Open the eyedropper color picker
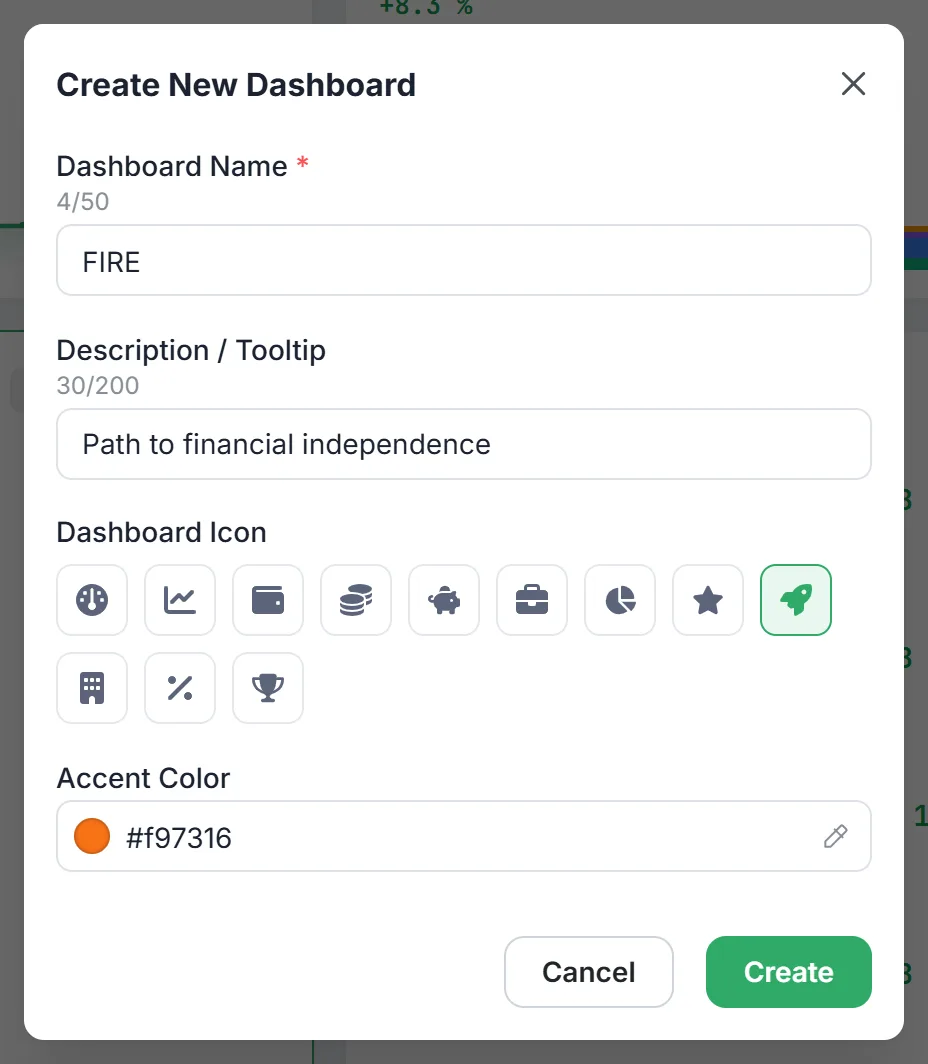Viewport: 928px width, 1064px height. [836, 836]
